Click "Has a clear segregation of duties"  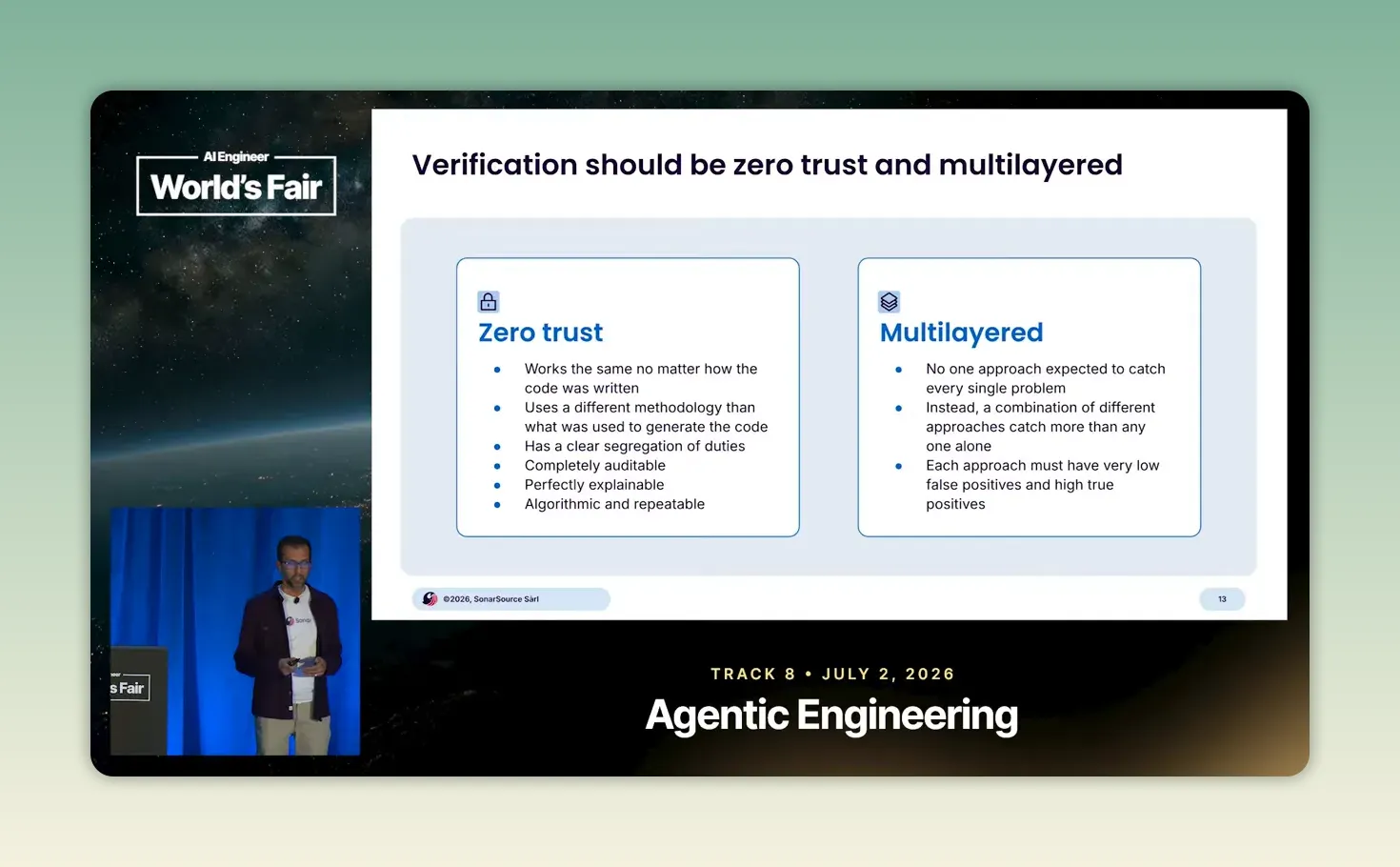click(x=634, y=446)
